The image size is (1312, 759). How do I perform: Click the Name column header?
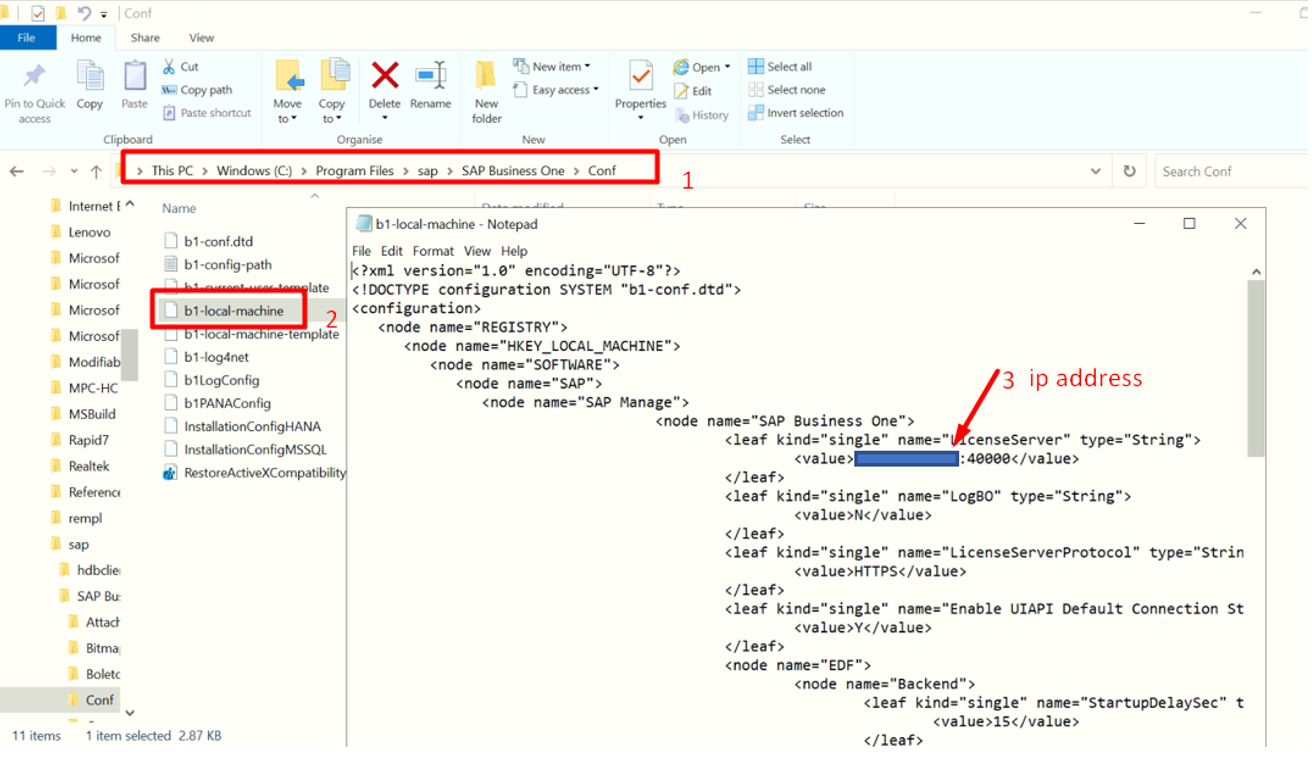(x=179, y=209)
